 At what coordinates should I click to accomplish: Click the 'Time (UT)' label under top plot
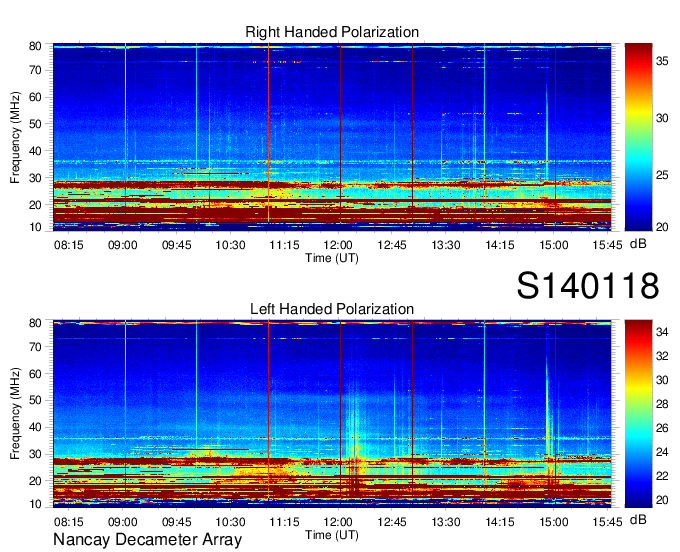(332, 258)
